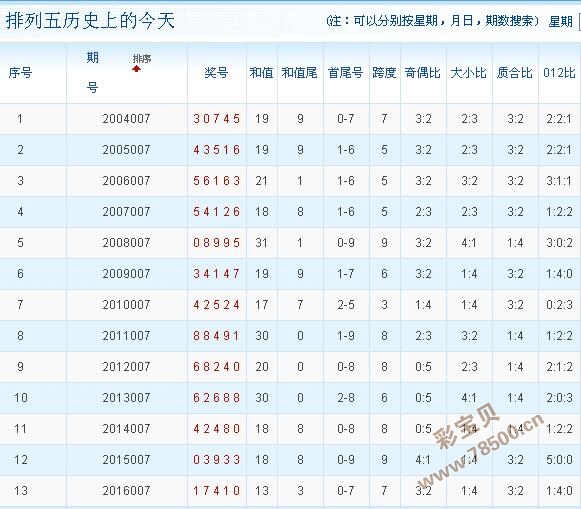Image resolution: width=581 pixels, height=509 pixels.
Task: Select issue number 2009007
Action: coord(126,274)
